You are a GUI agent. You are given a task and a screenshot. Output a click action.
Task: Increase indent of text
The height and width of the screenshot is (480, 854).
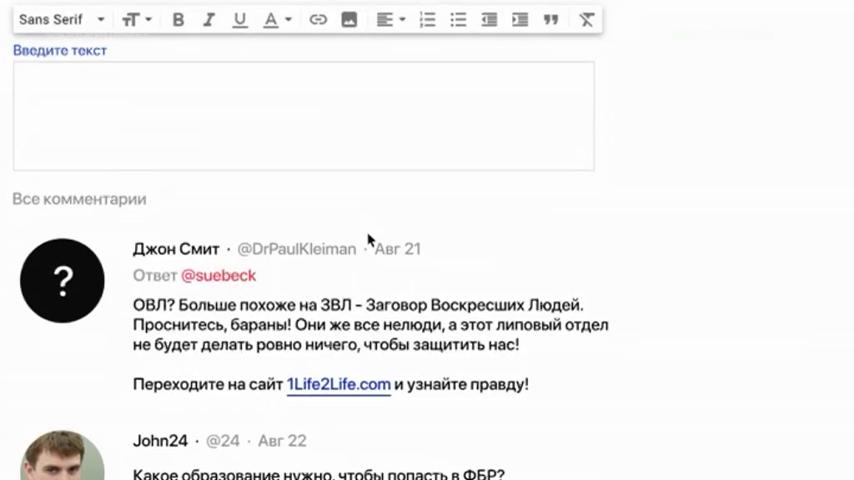coord(520,20)
